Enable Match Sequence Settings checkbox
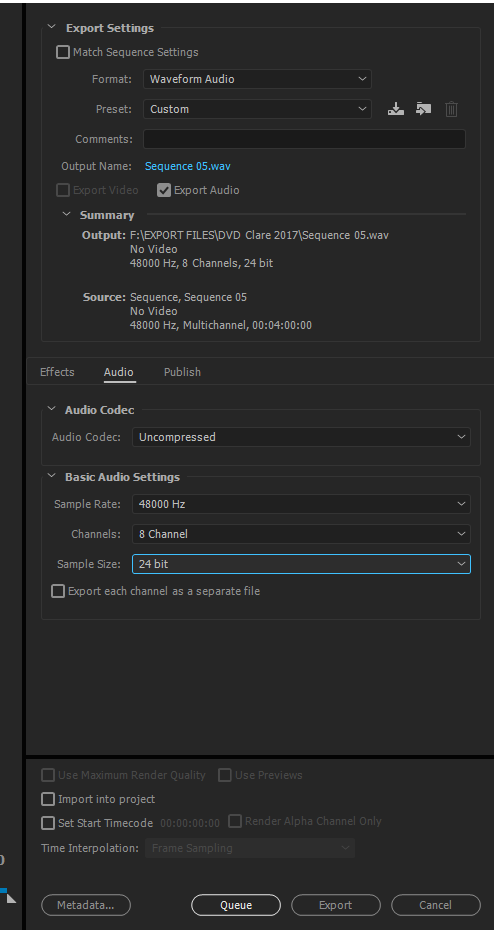The width and height of the screenshot is (494, 930). [62, 52]
